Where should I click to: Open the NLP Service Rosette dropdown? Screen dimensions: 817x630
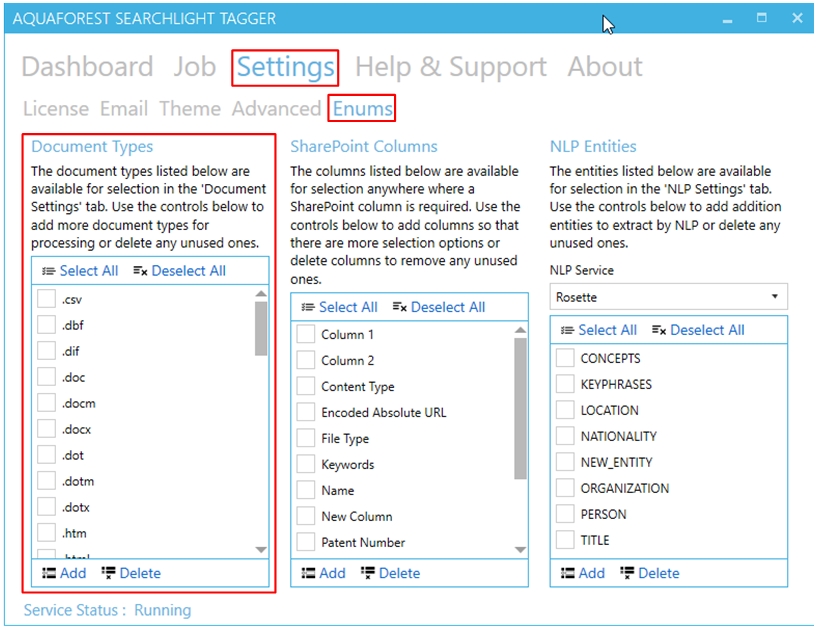click(x=668, y=297)
